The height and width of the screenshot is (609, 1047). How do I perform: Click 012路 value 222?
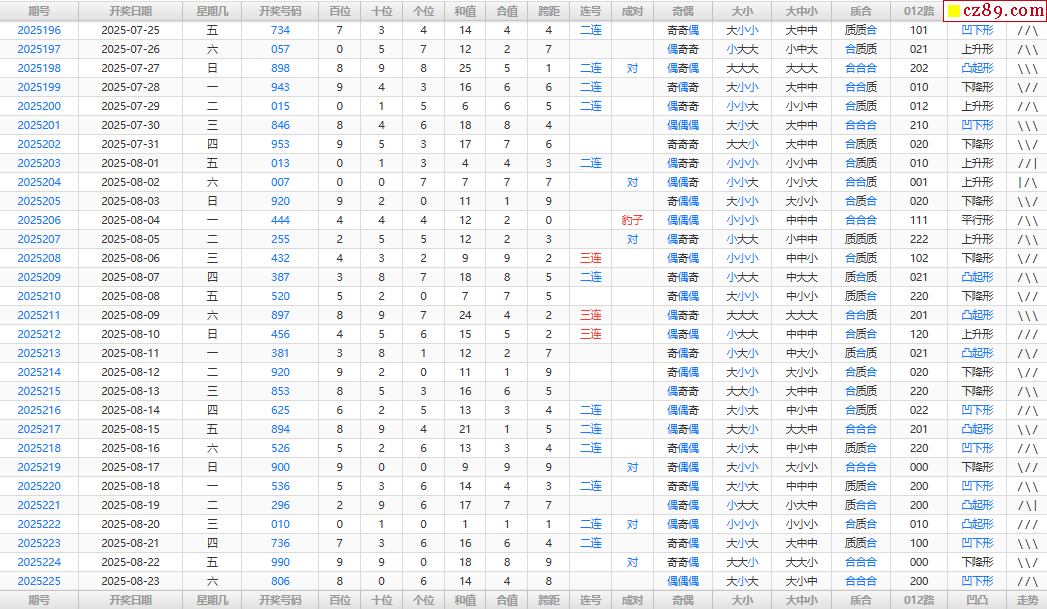click(919, 239)
